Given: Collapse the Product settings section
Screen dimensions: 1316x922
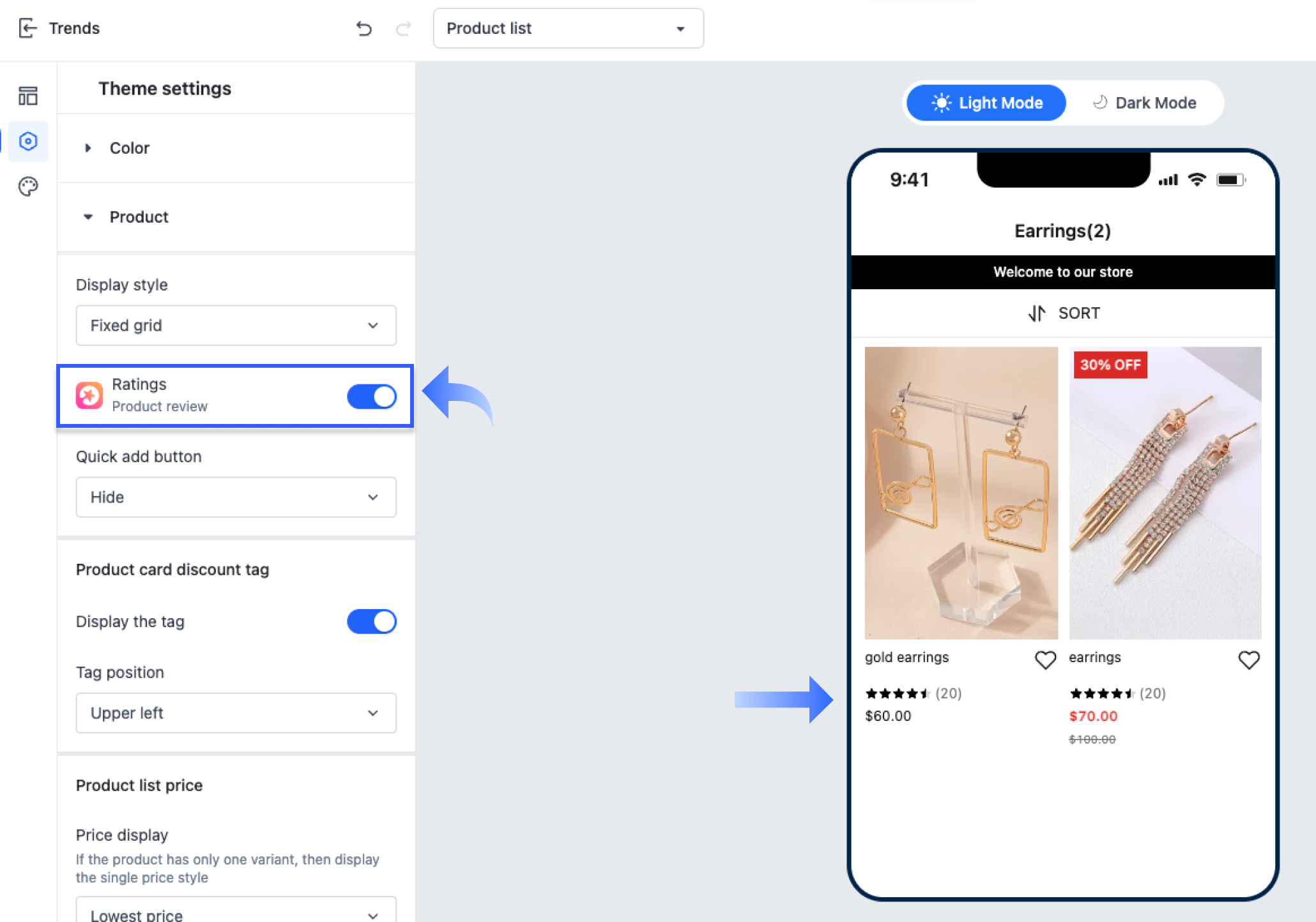Looking at the screenshot, I should (x=138, y=217).
